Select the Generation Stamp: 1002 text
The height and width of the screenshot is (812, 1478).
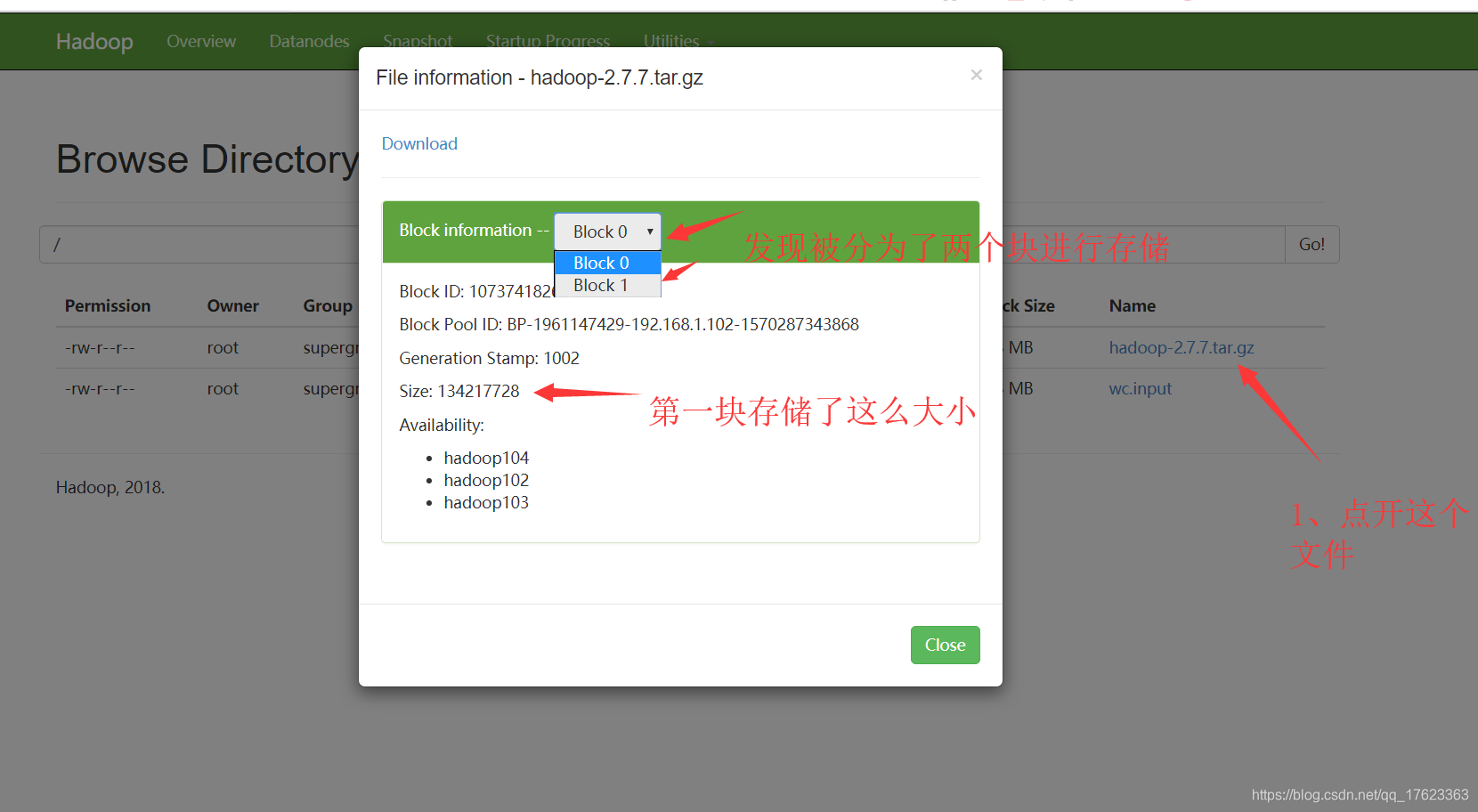[x=489, y=358]
